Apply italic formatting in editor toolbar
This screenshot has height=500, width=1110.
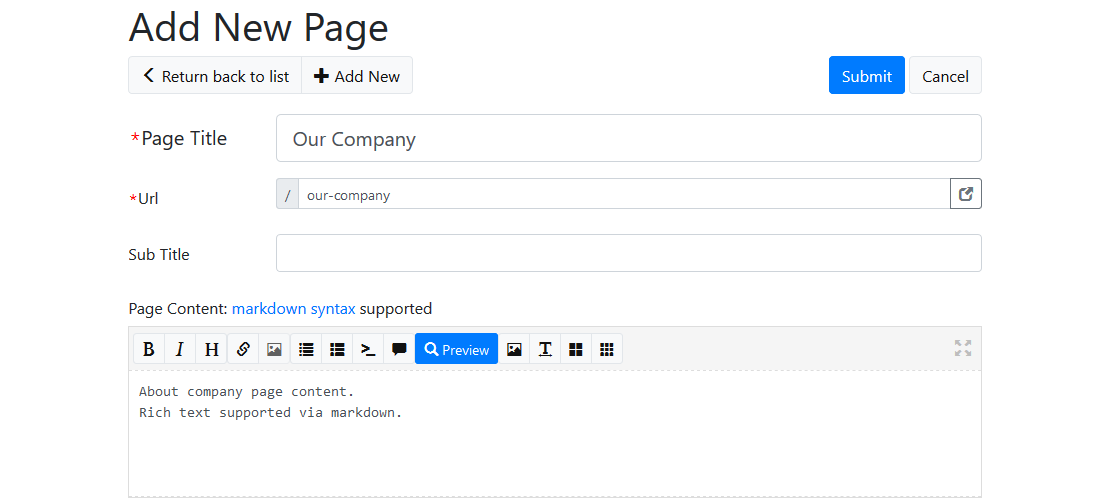coord(180,349)
